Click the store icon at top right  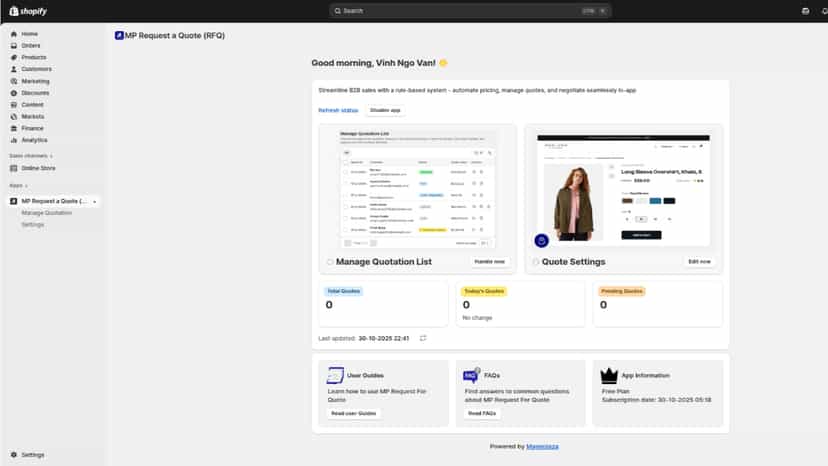point(805,11)
